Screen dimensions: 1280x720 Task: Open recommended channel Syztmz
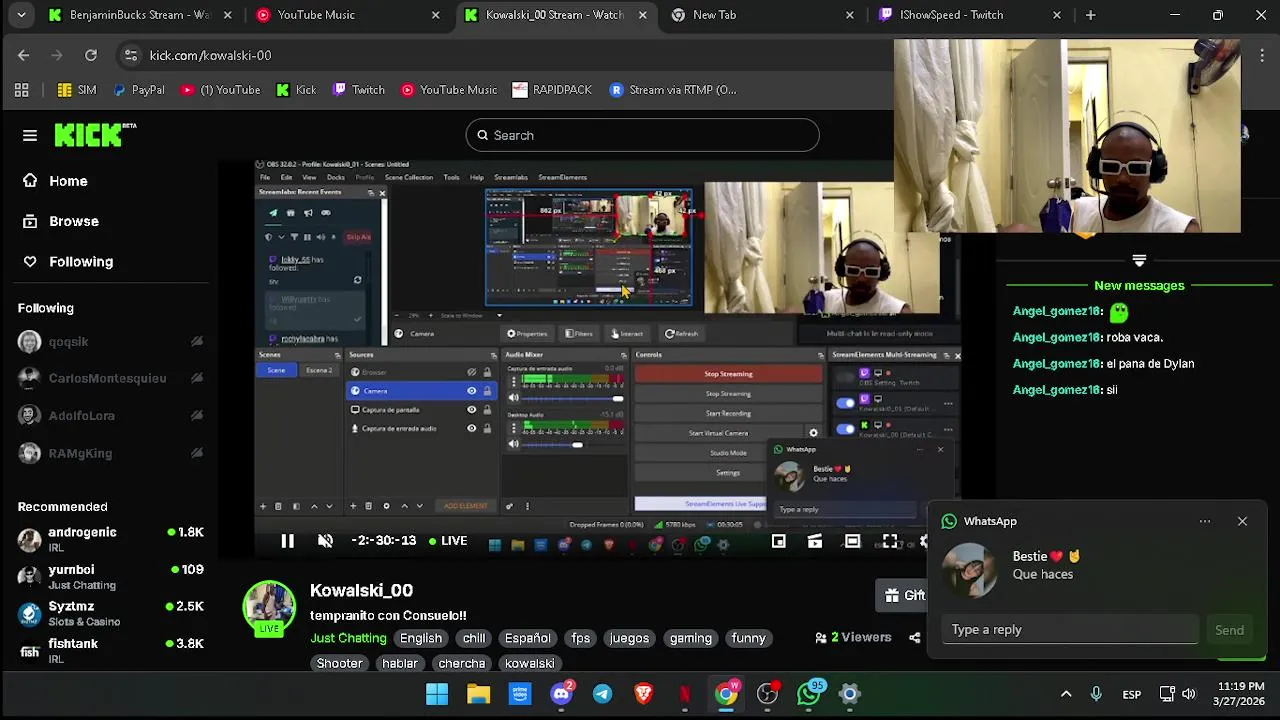click(x=110, y=613)
